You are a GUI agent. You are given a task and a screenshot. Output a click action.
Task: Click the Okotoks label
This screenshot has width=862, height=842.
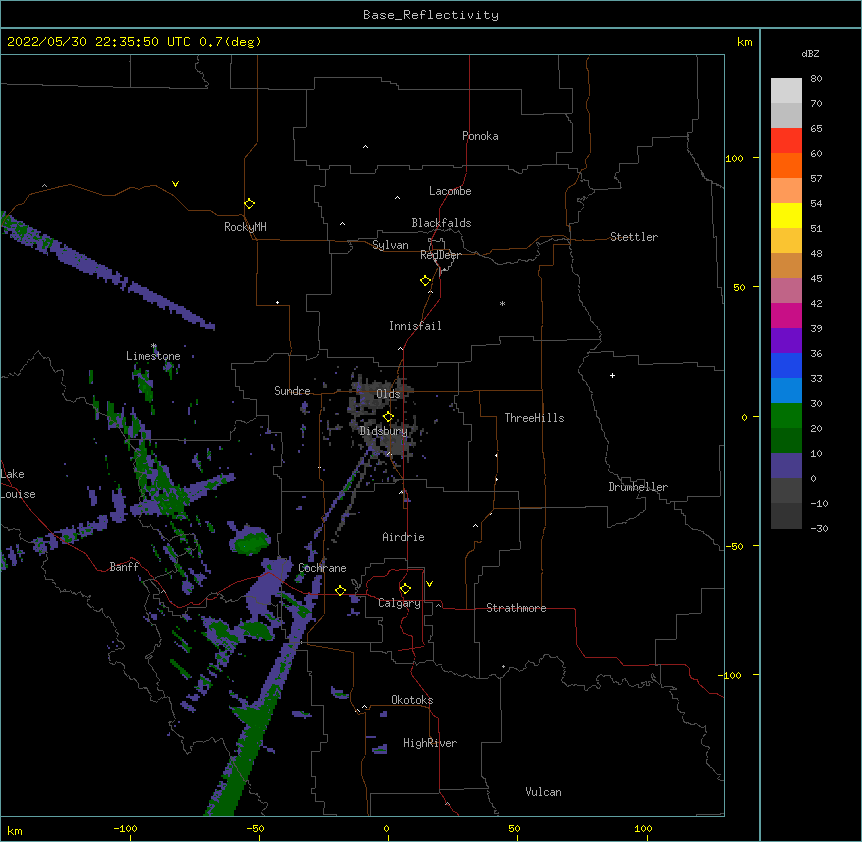412,700
